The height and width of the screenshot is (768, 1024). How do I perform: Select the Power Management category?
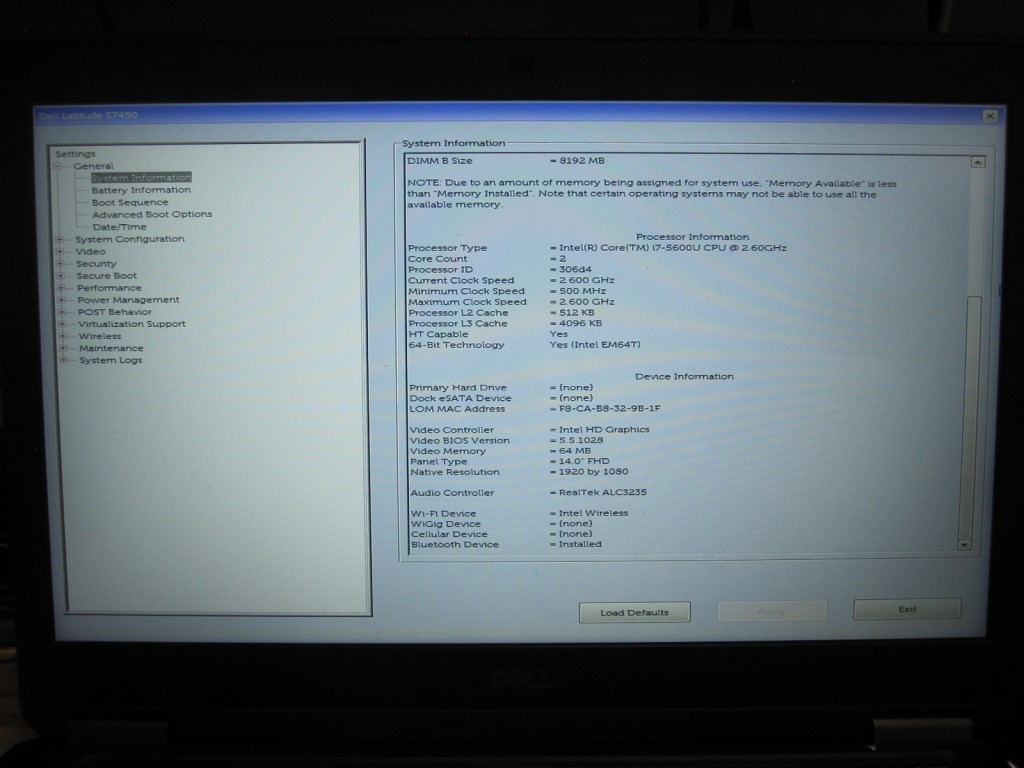[128, 300]
